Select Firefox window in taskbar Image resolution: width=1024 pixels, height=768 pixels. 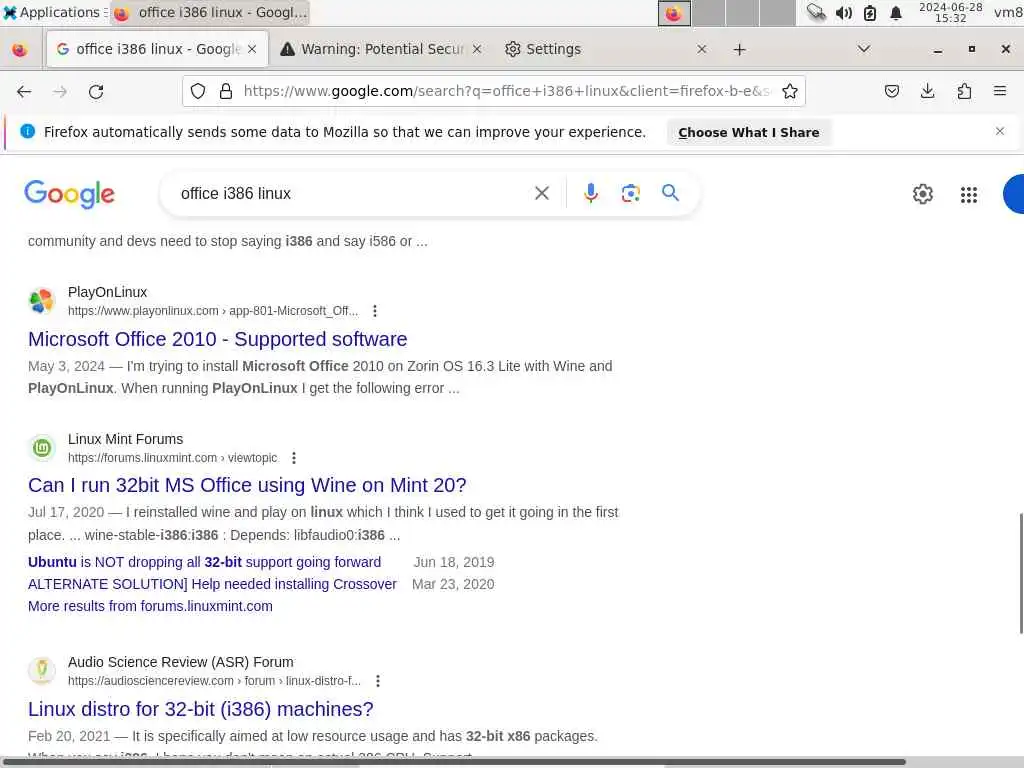pyautogui.click(x=210, y=12)
